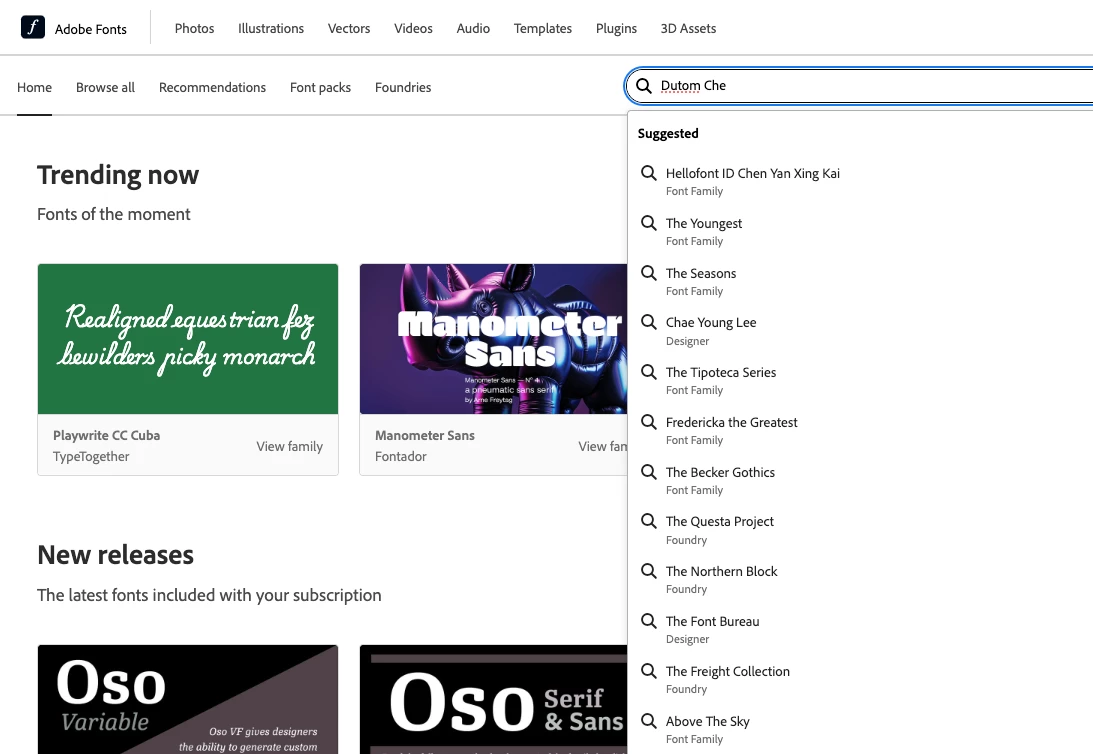The width and height of the screenshot is (1093, 754).
Task: Open the Manometer Sans rhino preview thumbnail
Action: (x=494, y=339)
